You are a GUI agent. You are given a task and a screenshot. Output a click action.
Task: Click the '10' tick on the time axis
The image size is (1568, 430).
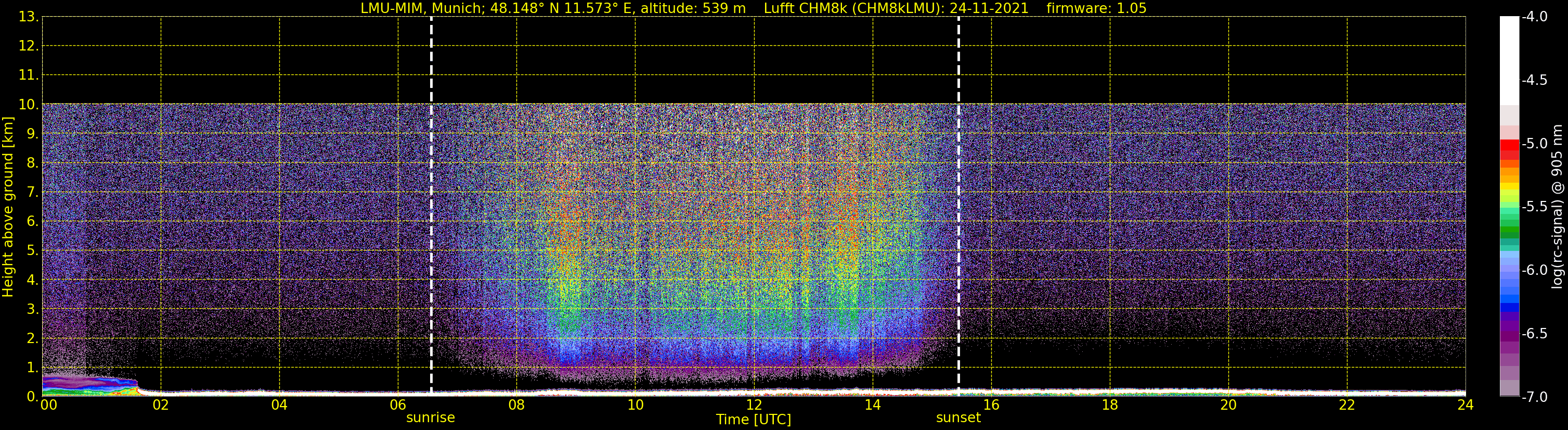(x=636, y=405)
